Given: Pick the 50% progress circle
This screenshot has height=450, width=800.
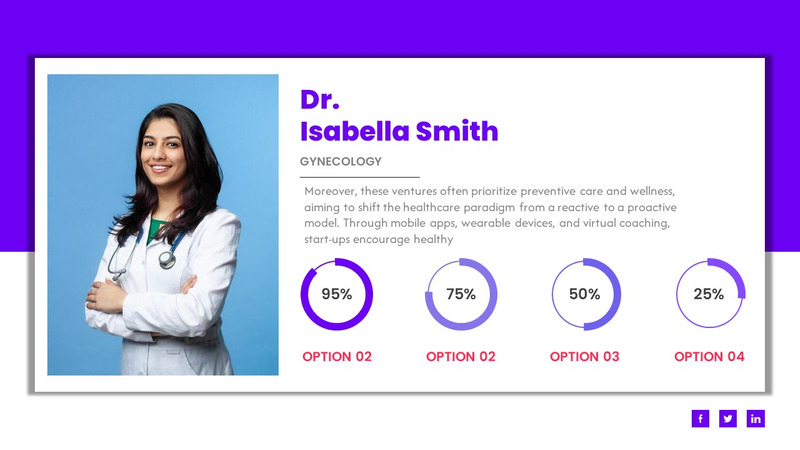Looking at the screenshot, I should tap(585, 294).
